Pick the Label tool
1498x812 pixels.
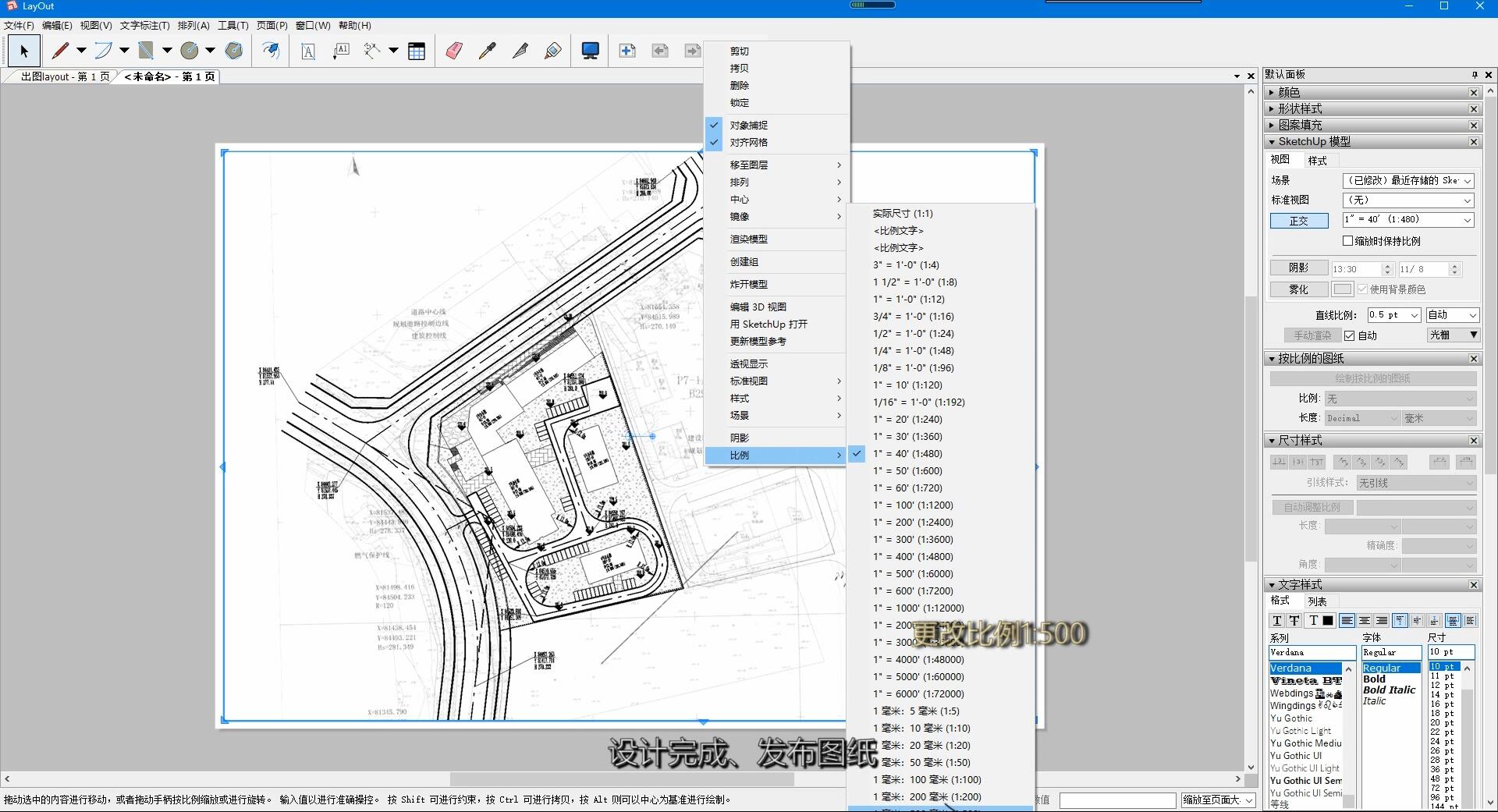point(341,51)
